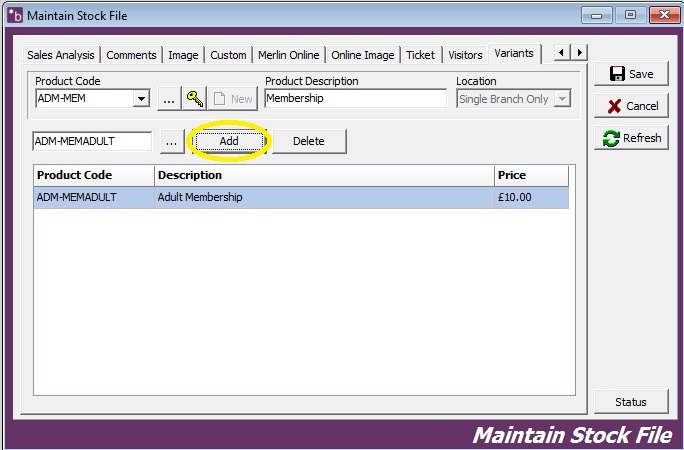Click the Refresh button with green arrows
The width and height of the screenshot is (684, 450).
[x=631, y=138]
